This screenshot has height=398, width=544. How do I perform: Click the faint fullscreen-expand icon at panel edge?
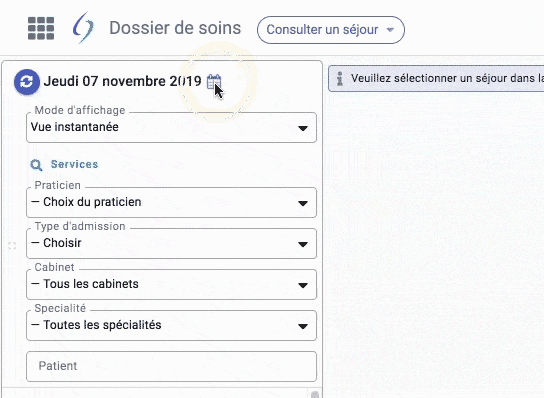(x=12, y=246)
